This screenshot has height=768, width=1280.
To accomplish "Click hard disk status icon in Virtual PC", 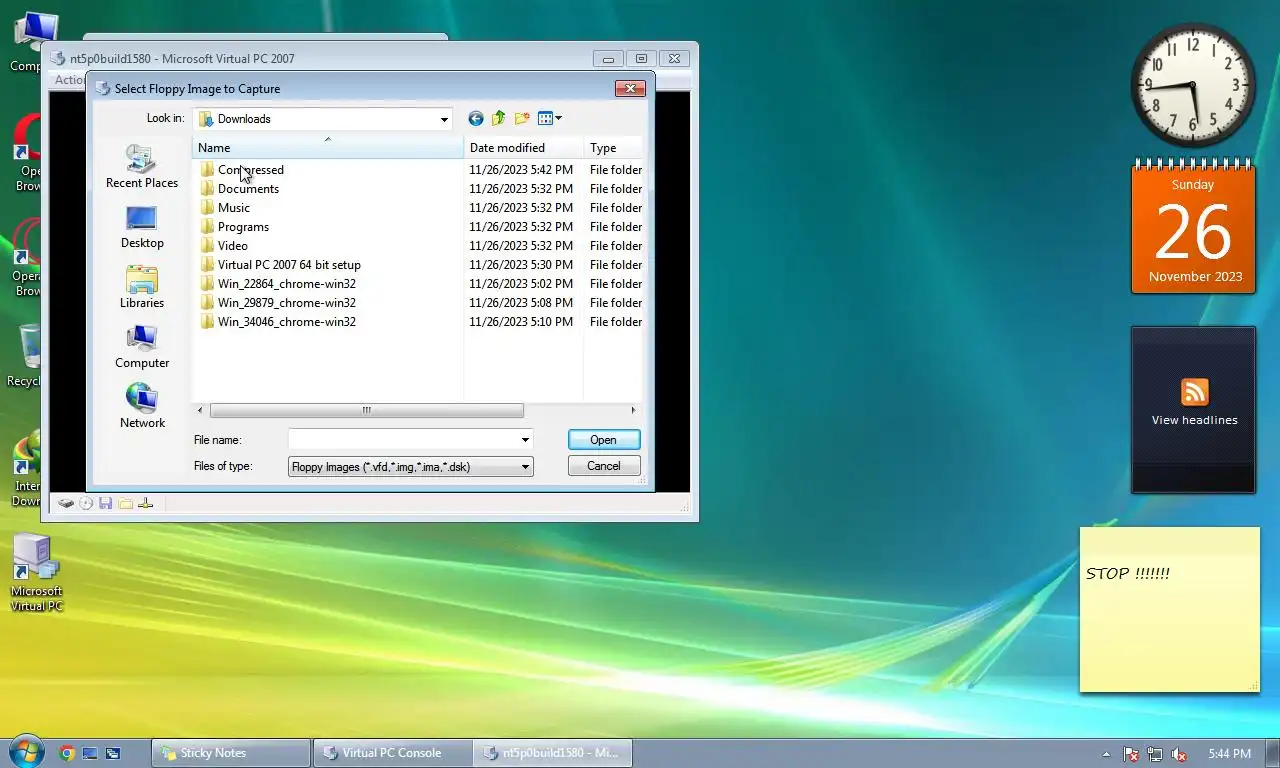I will [x=66, y=503].
